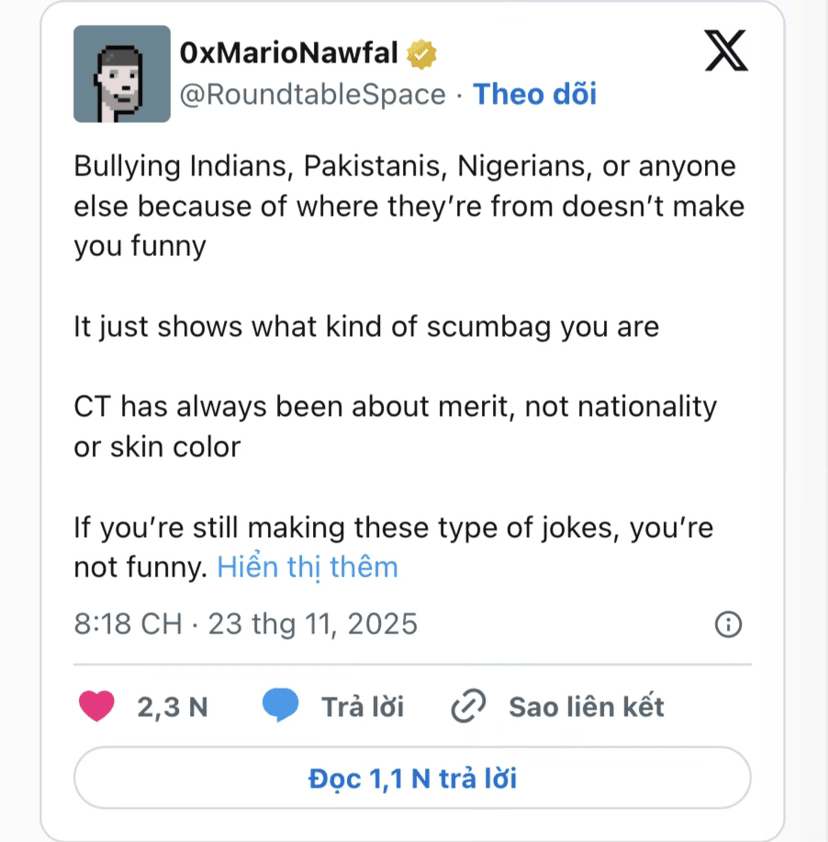Click the "CT has always been about merit" paragraph

pos(395,426)
